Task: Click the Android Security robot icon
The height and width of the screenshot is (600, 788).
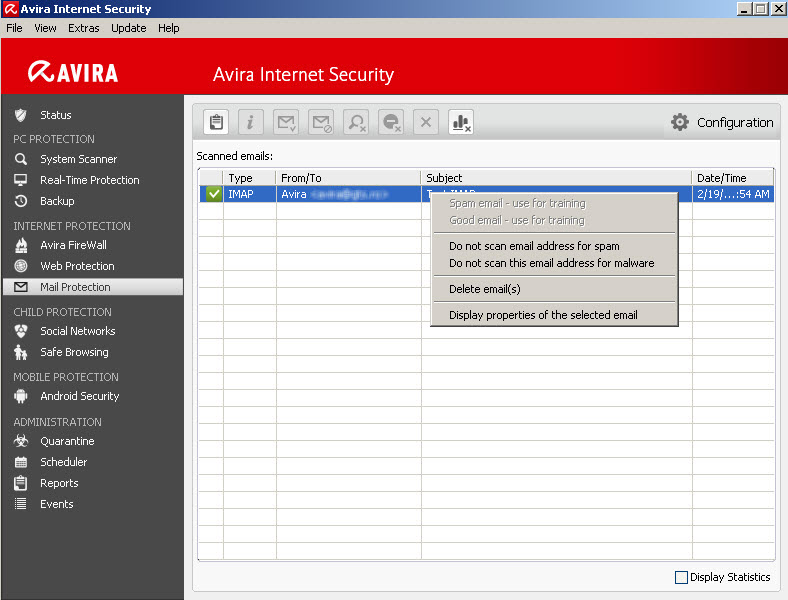Action: point(21,396)
